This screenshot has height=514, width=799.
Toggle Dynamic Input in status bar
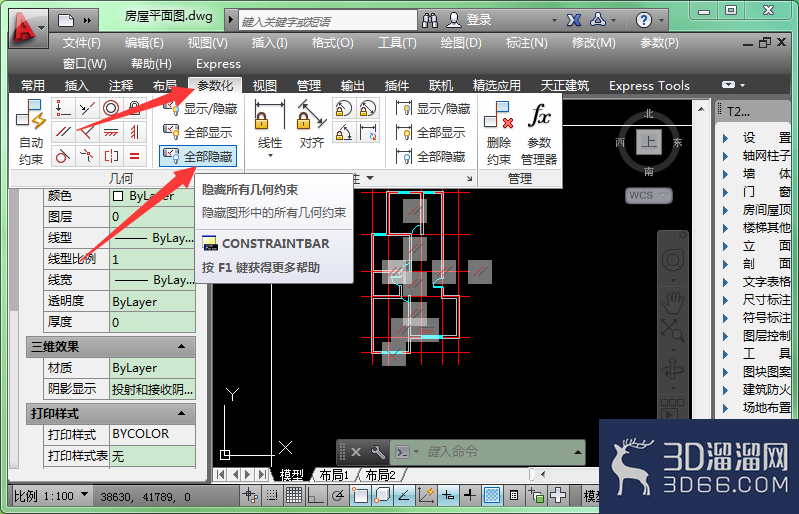click(448, 495)
